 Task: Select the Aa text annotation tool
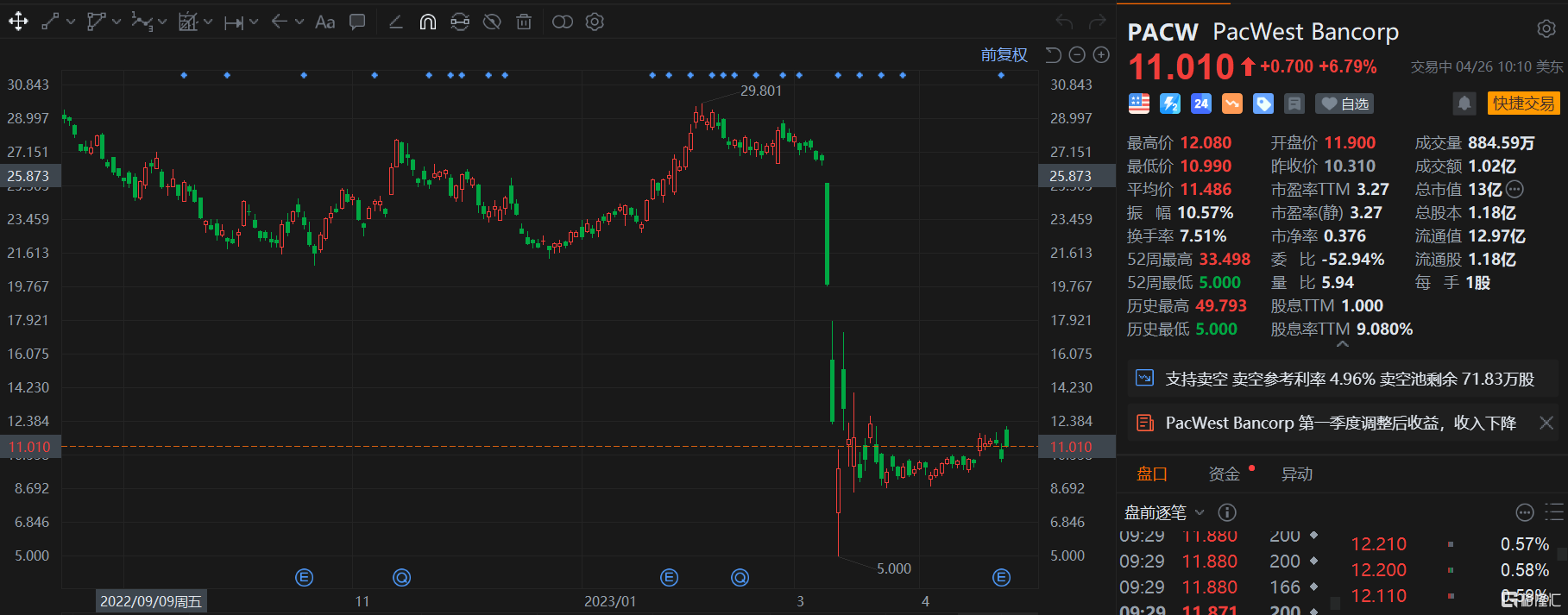(x=325, y=22)
